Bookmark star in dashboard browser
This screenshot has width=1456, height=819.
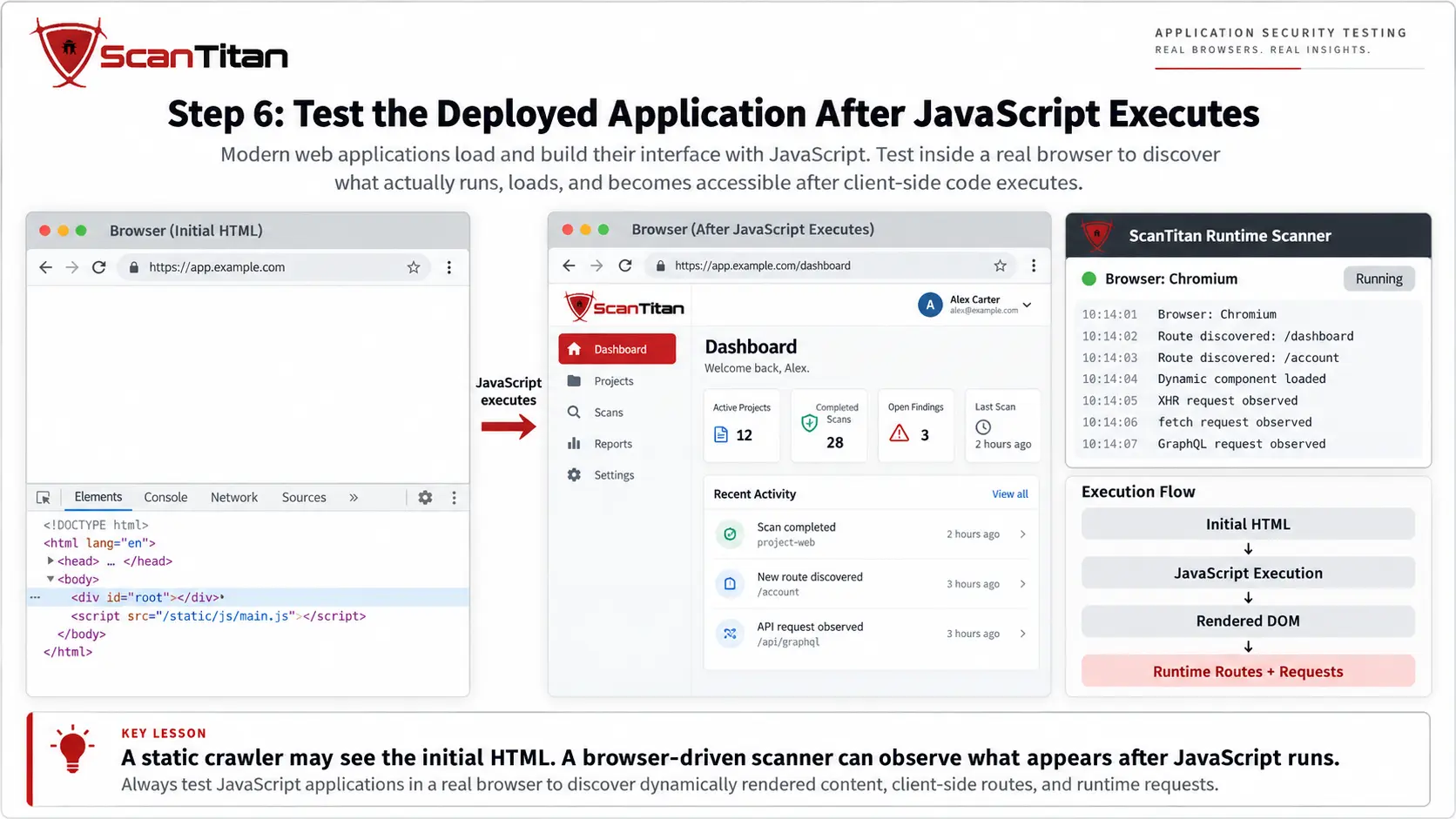pos(1001,265)
